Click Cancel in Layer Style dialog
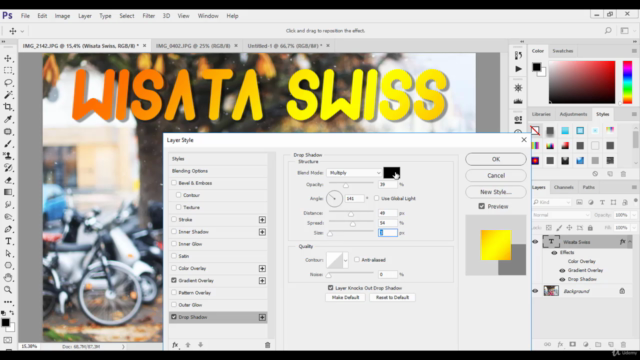640x360 pixels. click(x=496, y=176)
